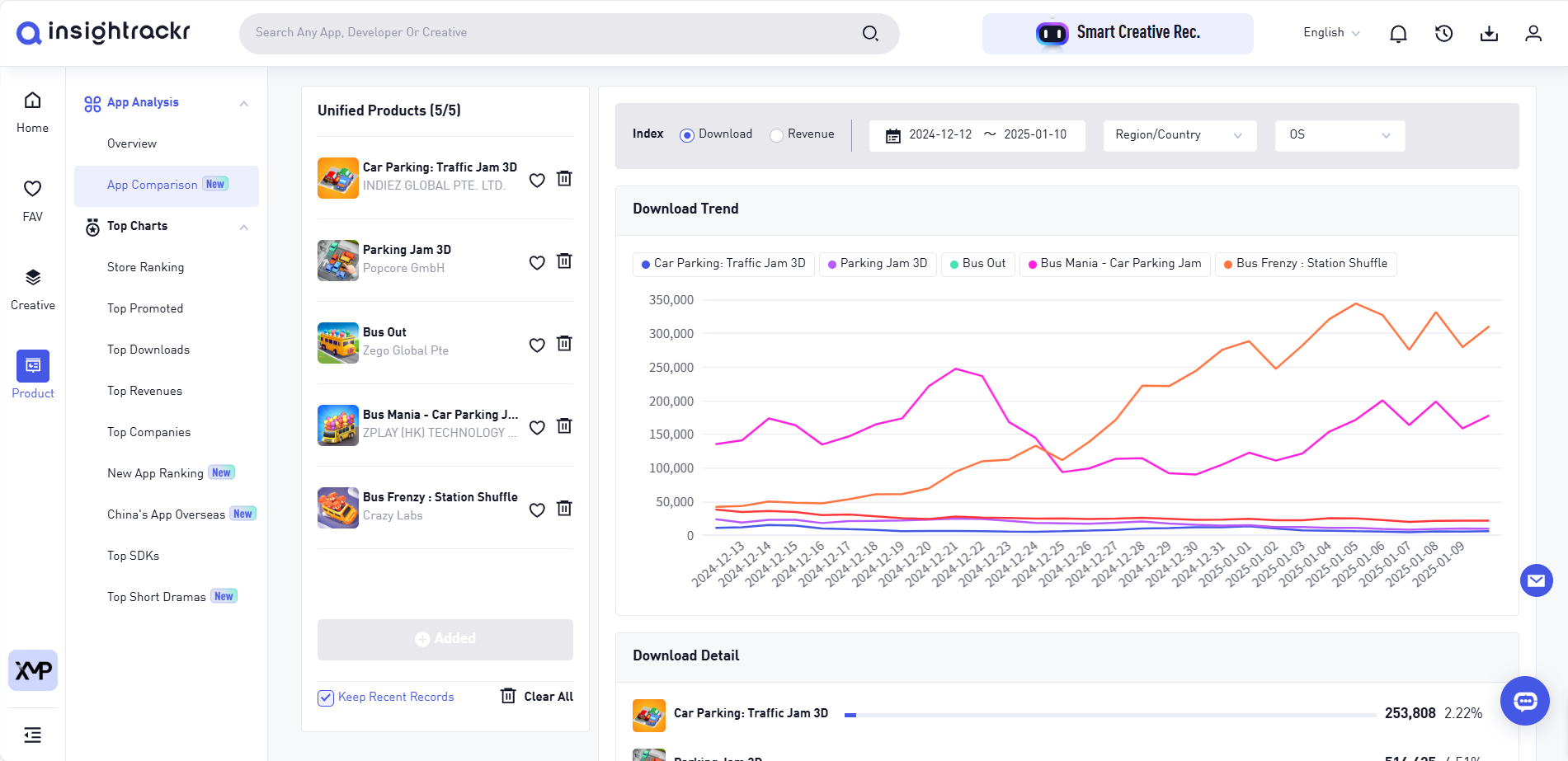
Task: Open the chat support bubble
Action: (1525, 701)
